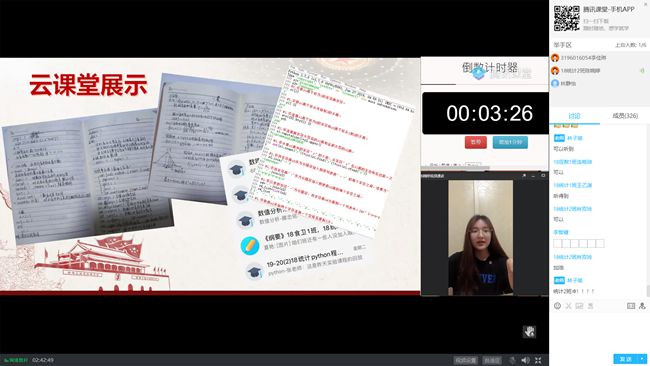
Task: Open the emoji picker in chat toolbar
Action: pyautogui.click(x=558, y=306)
